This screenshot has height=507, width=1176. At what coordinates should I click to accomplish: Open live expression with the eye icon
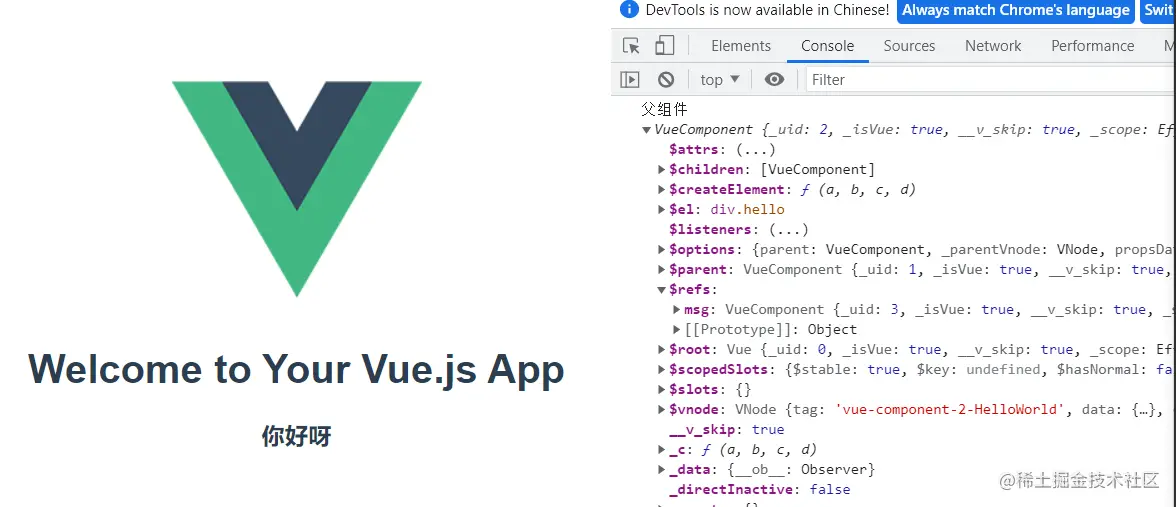coord(774,80)
